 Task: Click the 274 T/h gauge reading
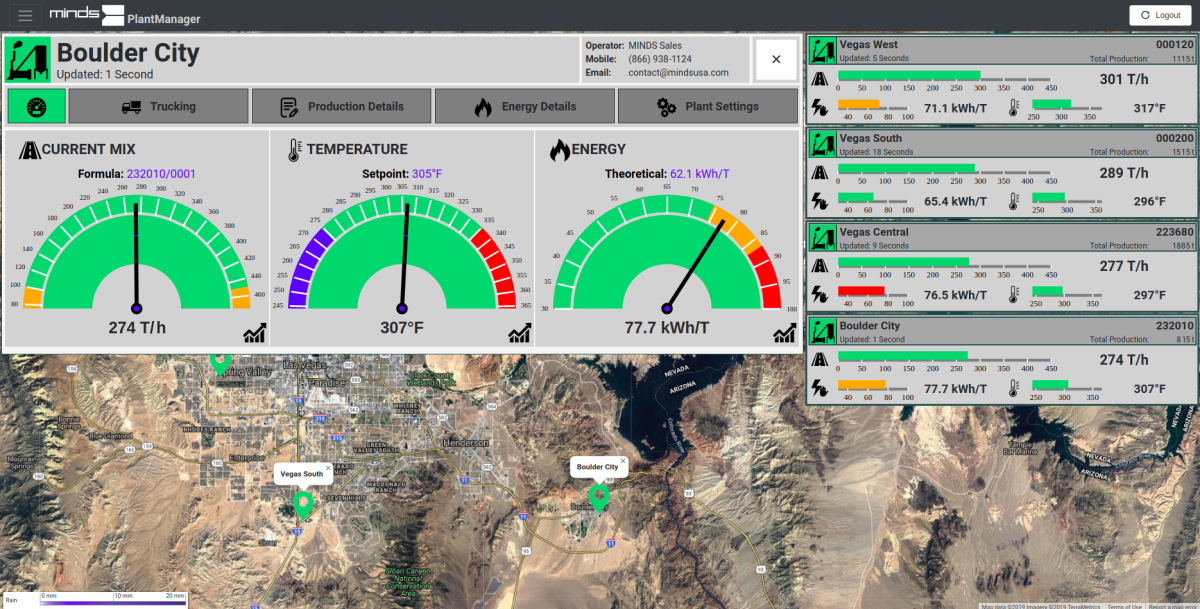136,327
